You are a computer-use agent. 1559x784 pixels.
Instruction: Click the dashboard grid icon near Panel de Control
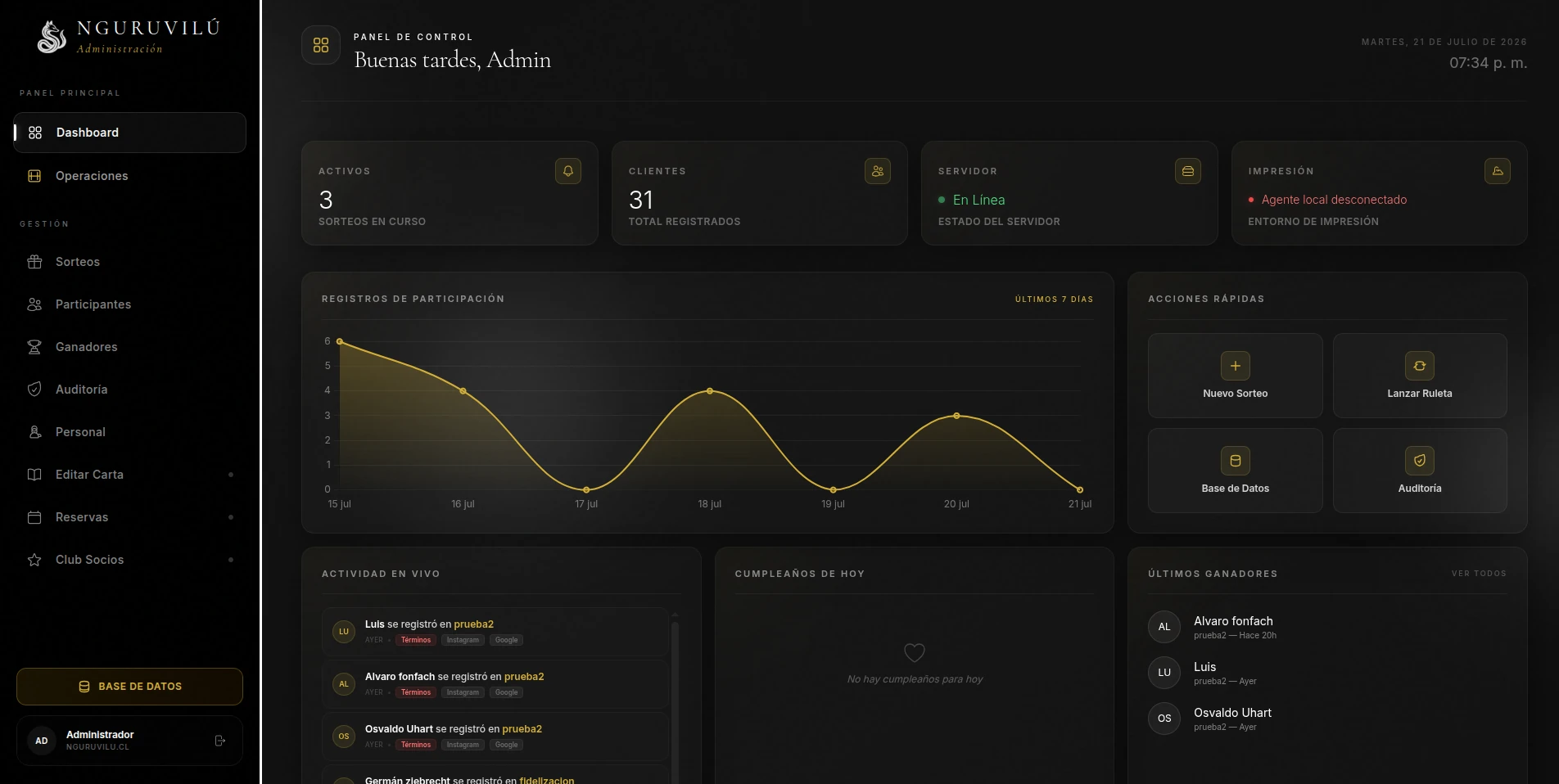click(321, 45)
